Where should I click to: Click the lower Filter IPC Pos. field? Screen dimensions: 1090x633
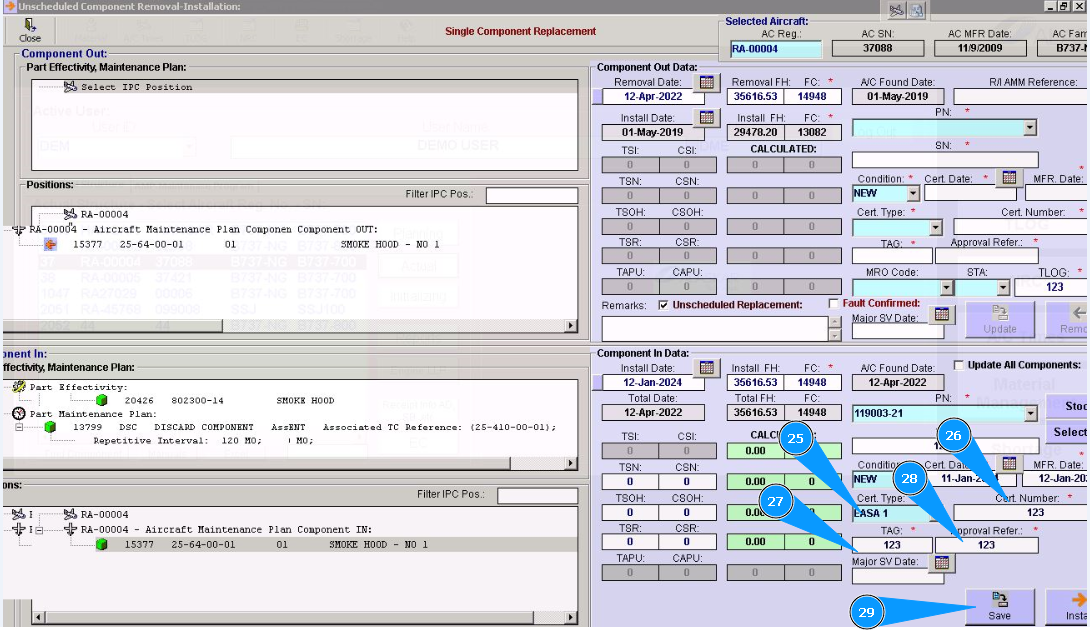click(537, 495)
